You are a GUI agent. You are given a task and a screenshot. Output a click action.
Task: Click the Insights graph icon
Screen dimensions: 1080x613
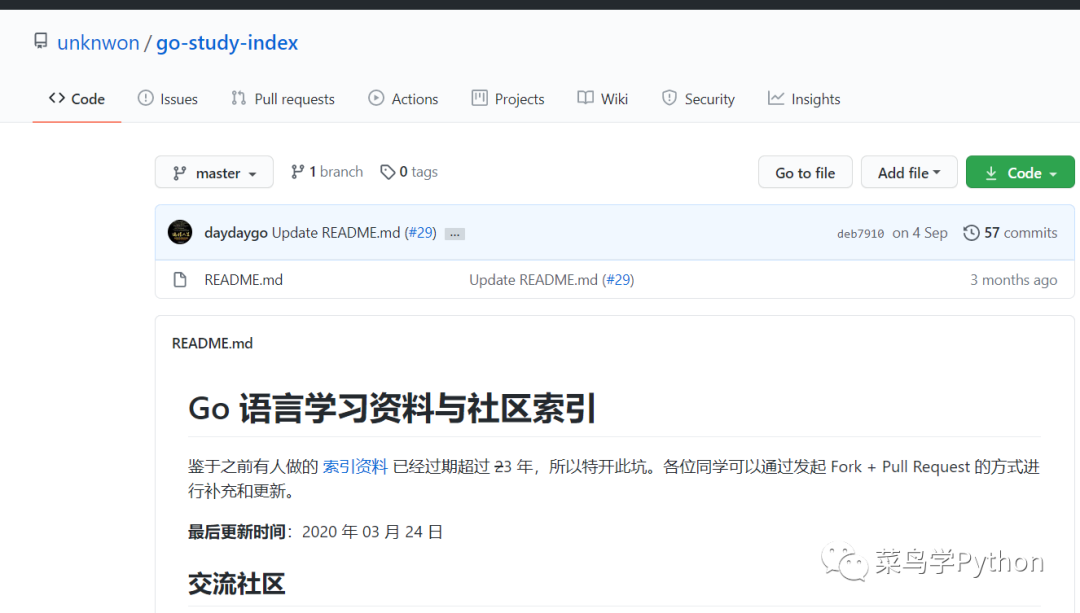coord(776,98)
